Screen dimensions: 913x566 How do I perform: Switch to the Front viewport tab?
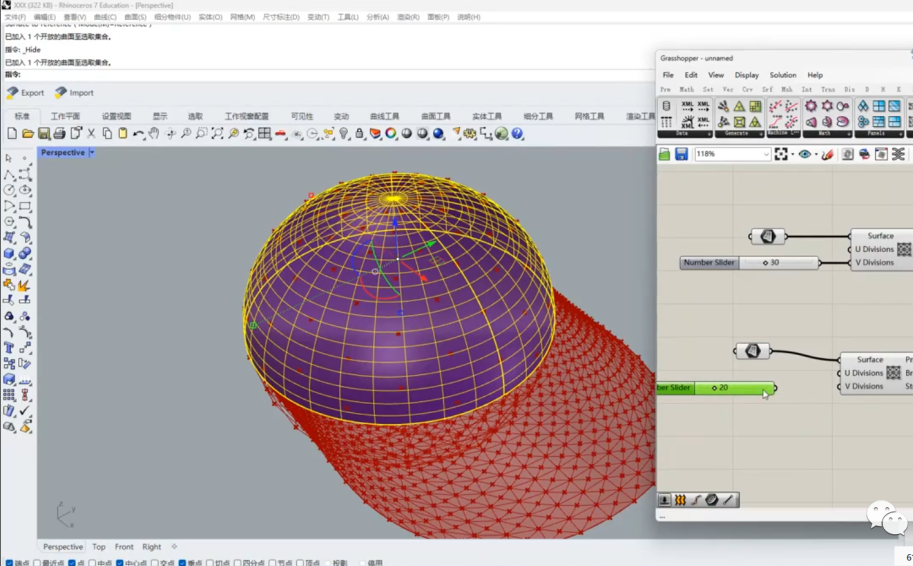pos(124,547)
